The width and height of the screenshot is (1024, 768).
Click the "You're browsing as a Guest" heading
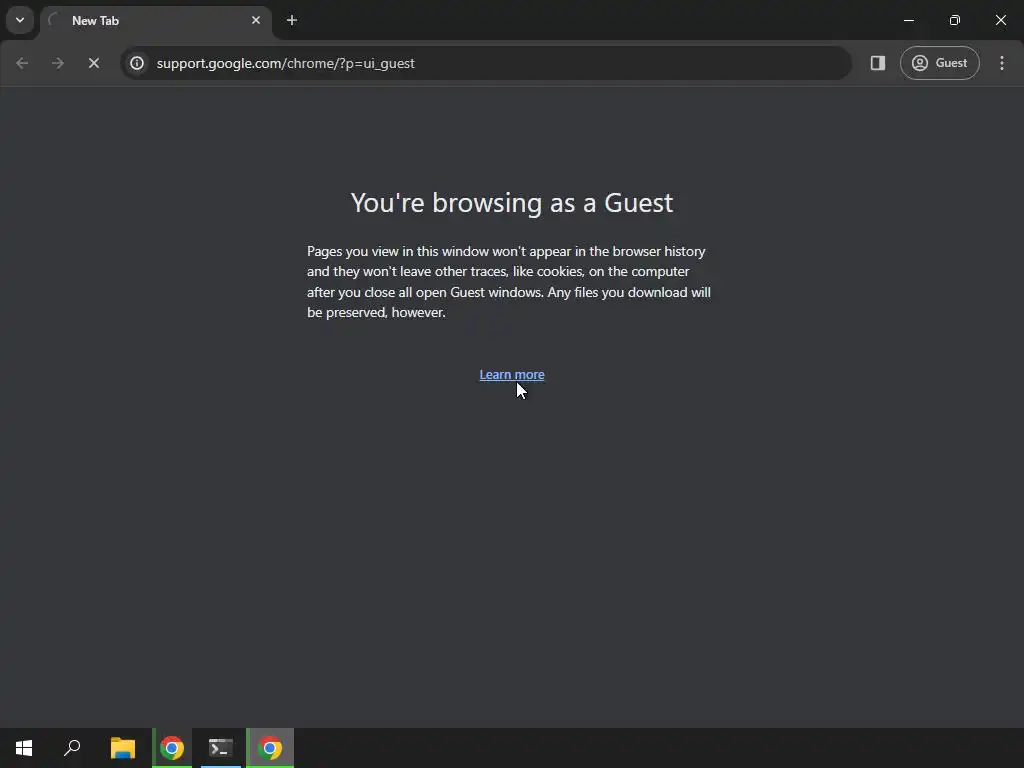tap(512, 203)
